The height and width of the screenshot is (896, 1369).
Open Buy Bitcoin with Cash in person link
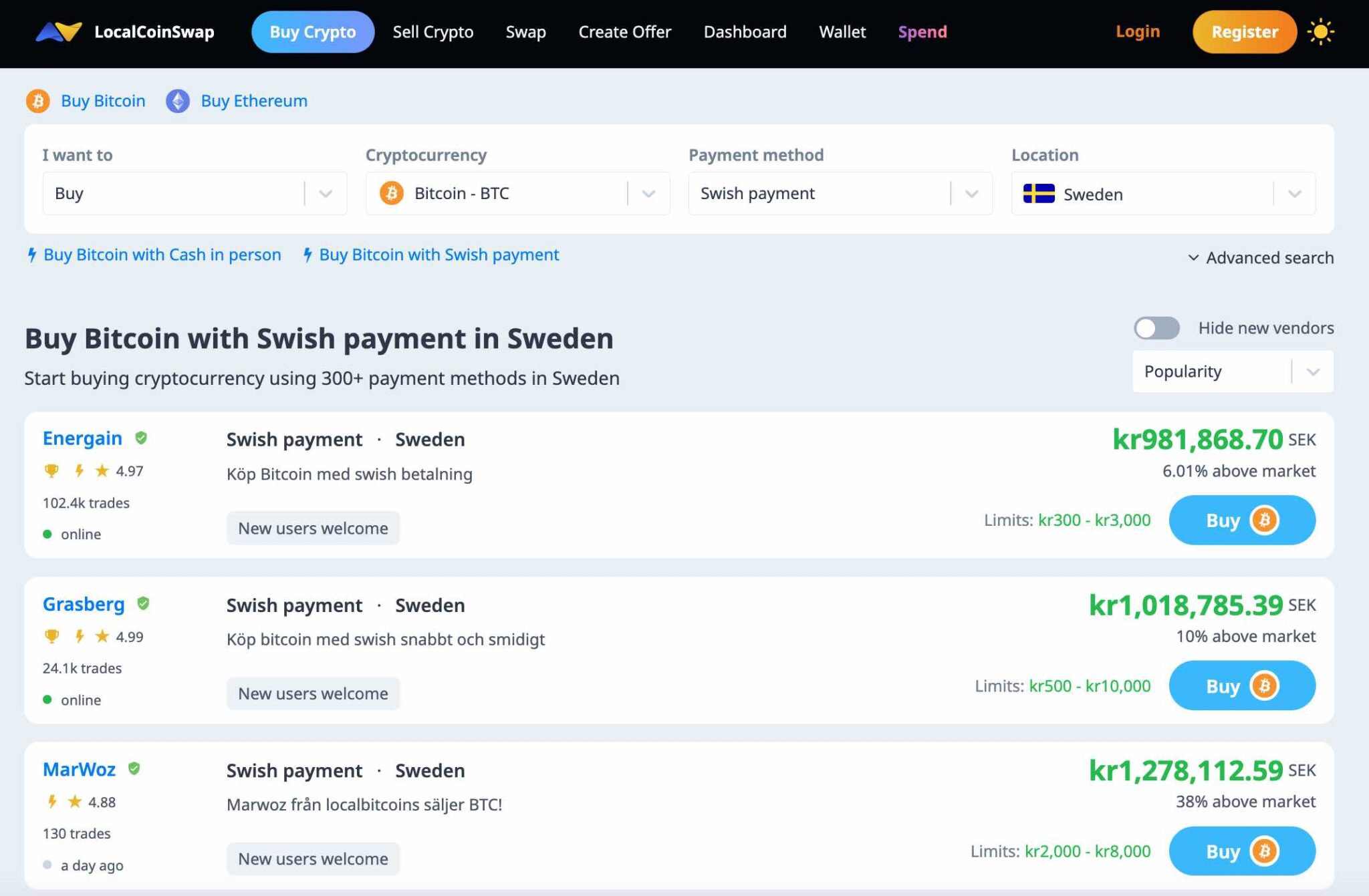point(162,255)
